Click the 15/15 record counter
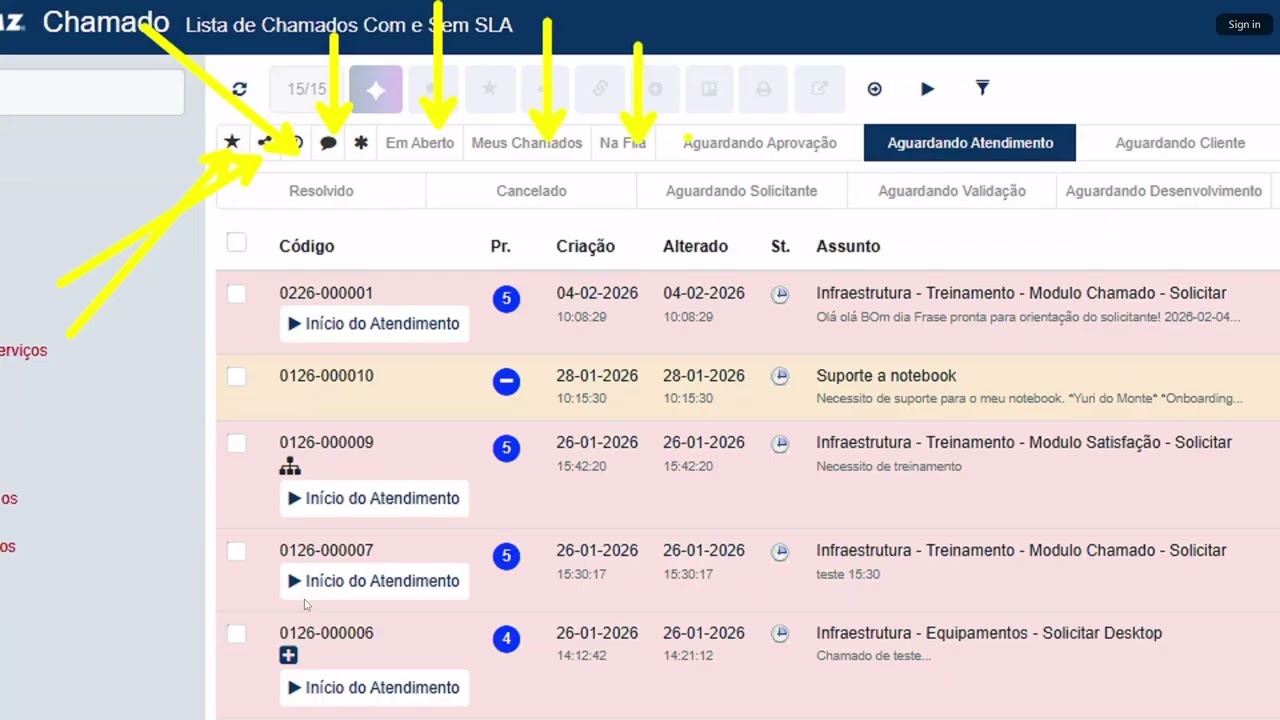 (306, 89)
